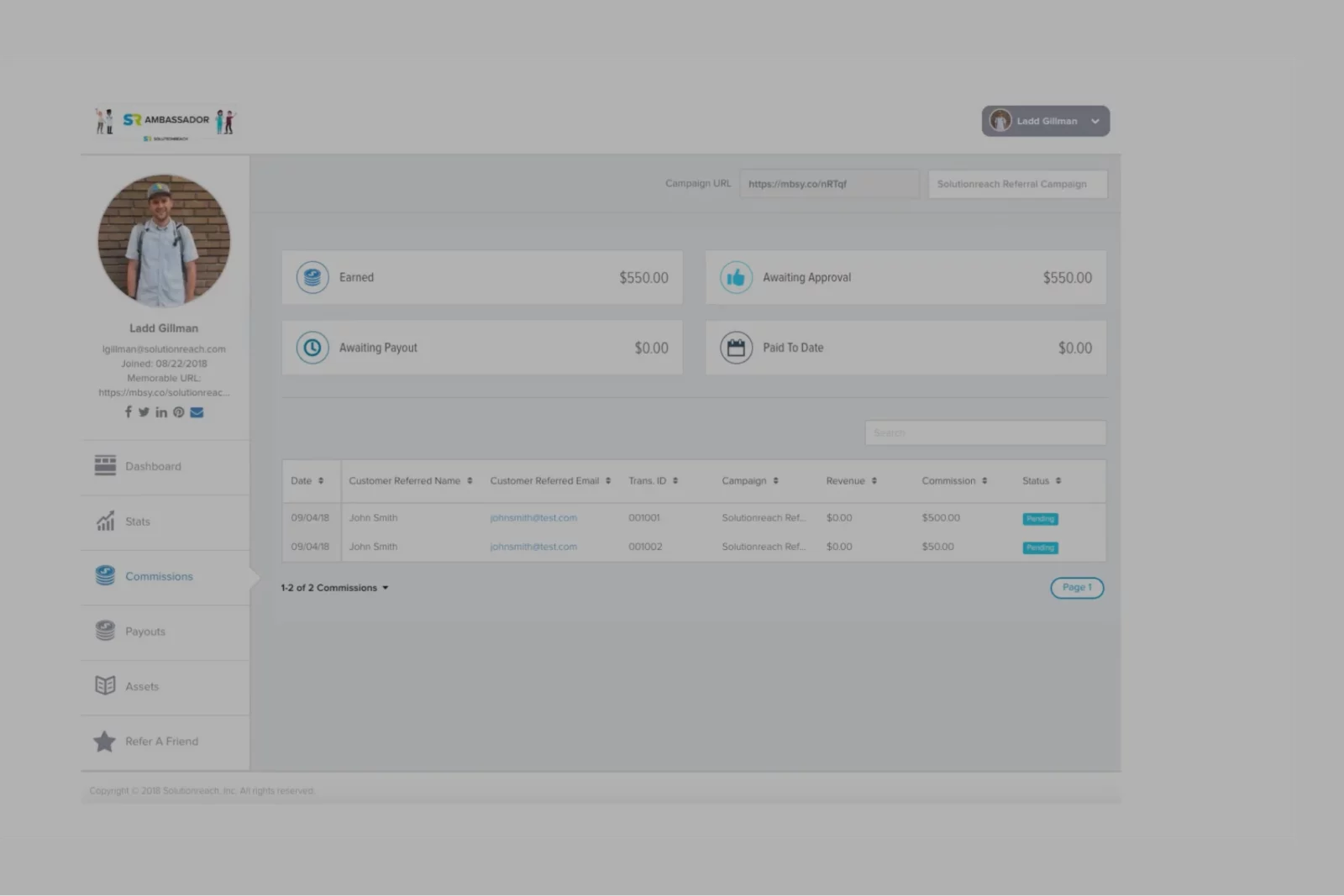Click the Awaiting Payout clock icon
The width and height of the screenshot is (1344, 896).
point(312,348)
